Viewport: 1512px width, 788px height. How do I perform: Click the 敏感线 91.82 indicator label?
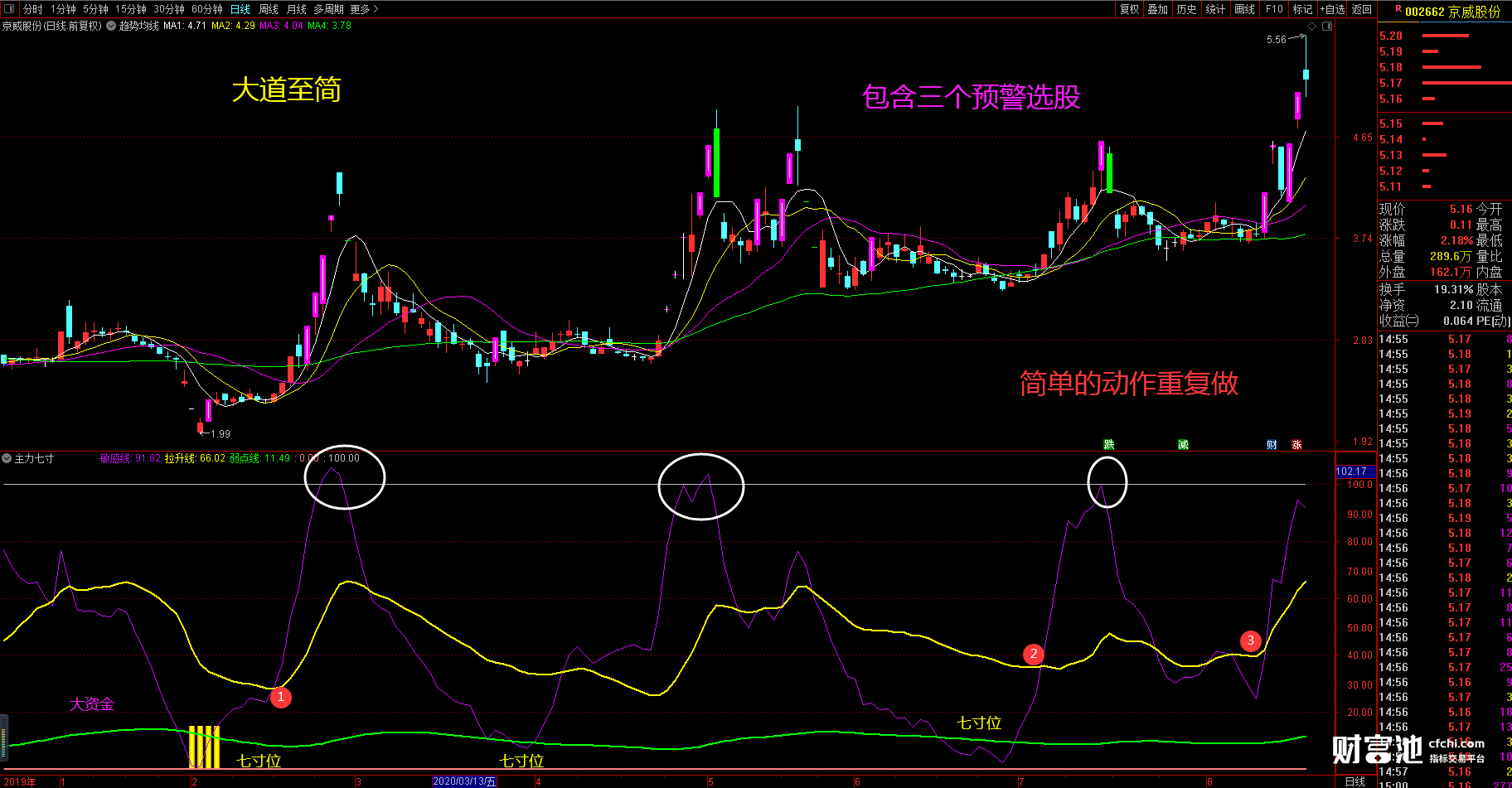pos(130,458)
